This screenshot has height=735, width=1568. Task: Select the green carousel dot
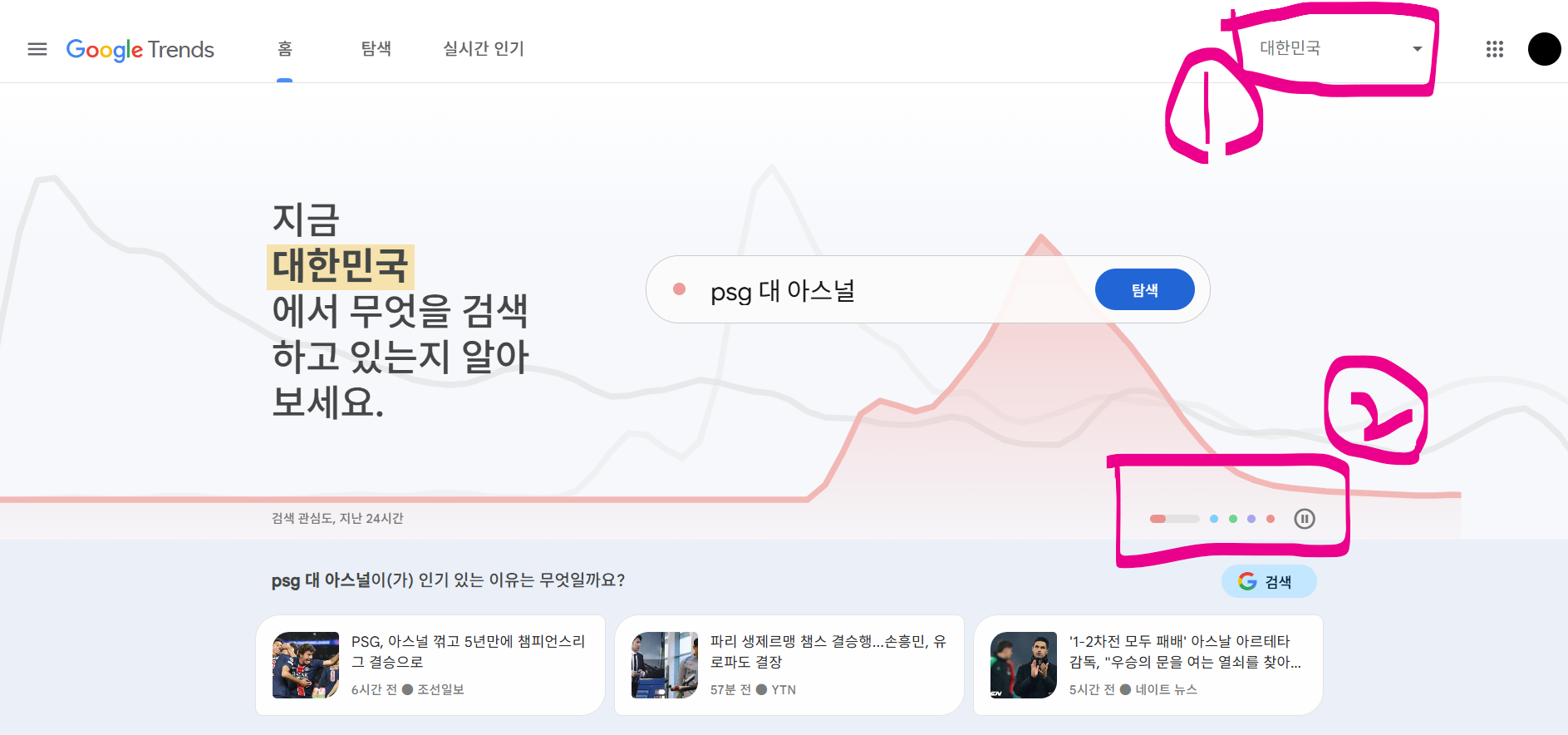1233,519
